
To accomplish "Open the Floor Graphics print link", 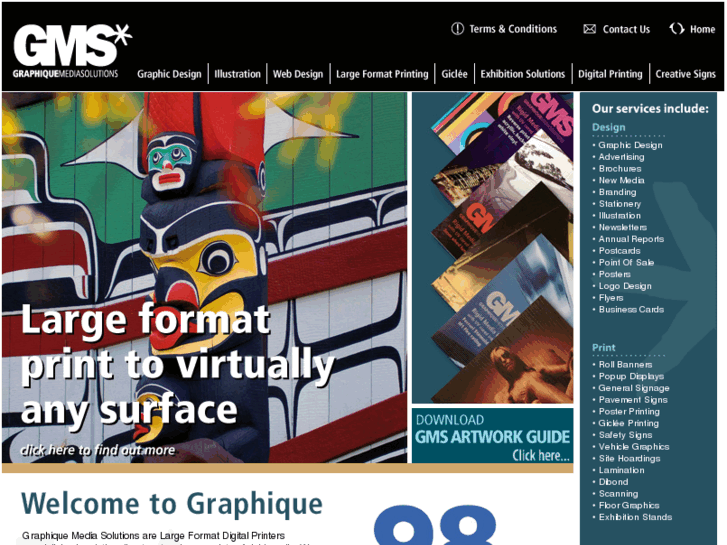I will click(629, 506).
